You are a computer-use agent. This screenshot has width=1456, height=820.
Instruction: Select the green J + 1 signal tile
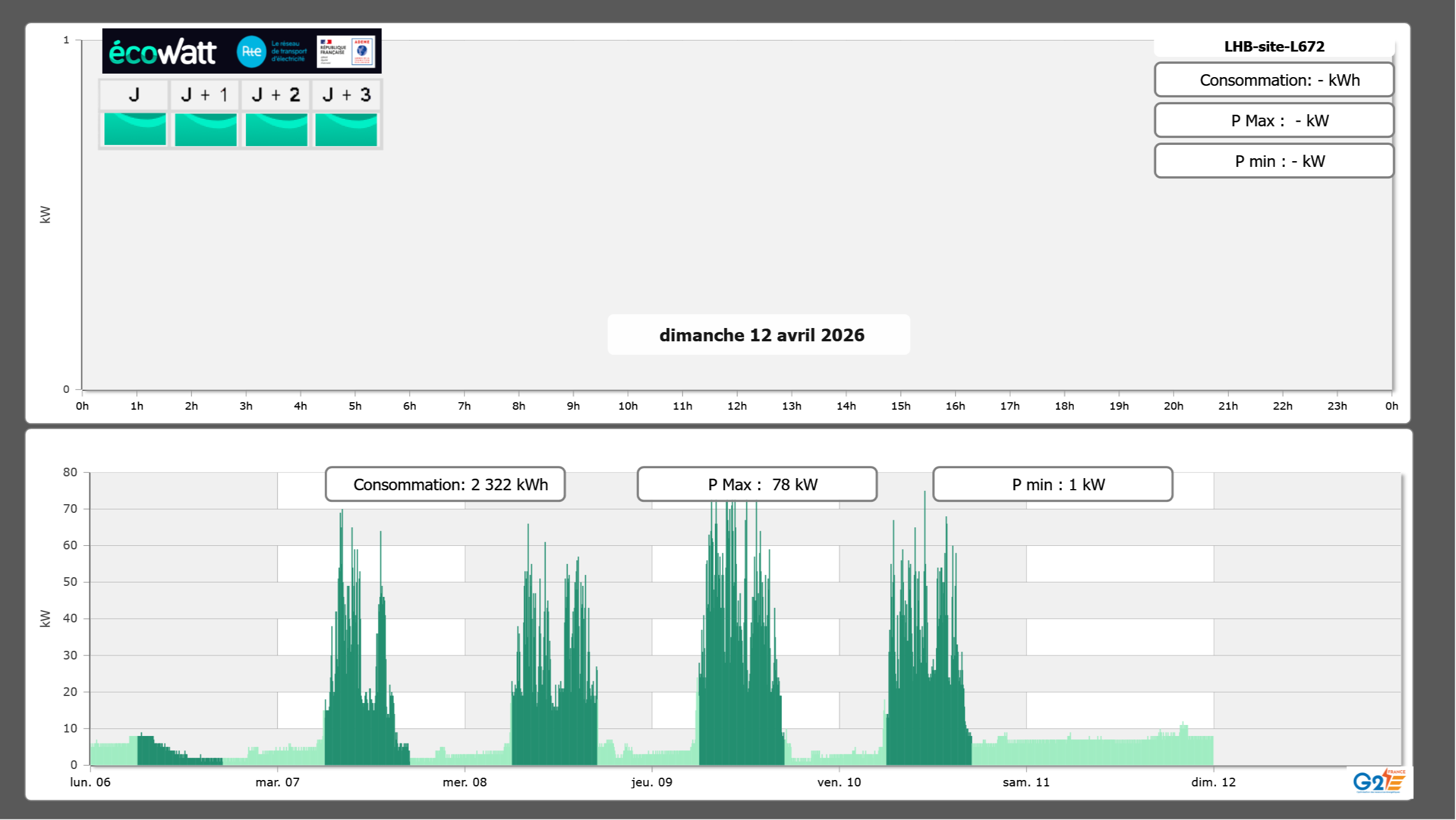(x=205, y=129)
